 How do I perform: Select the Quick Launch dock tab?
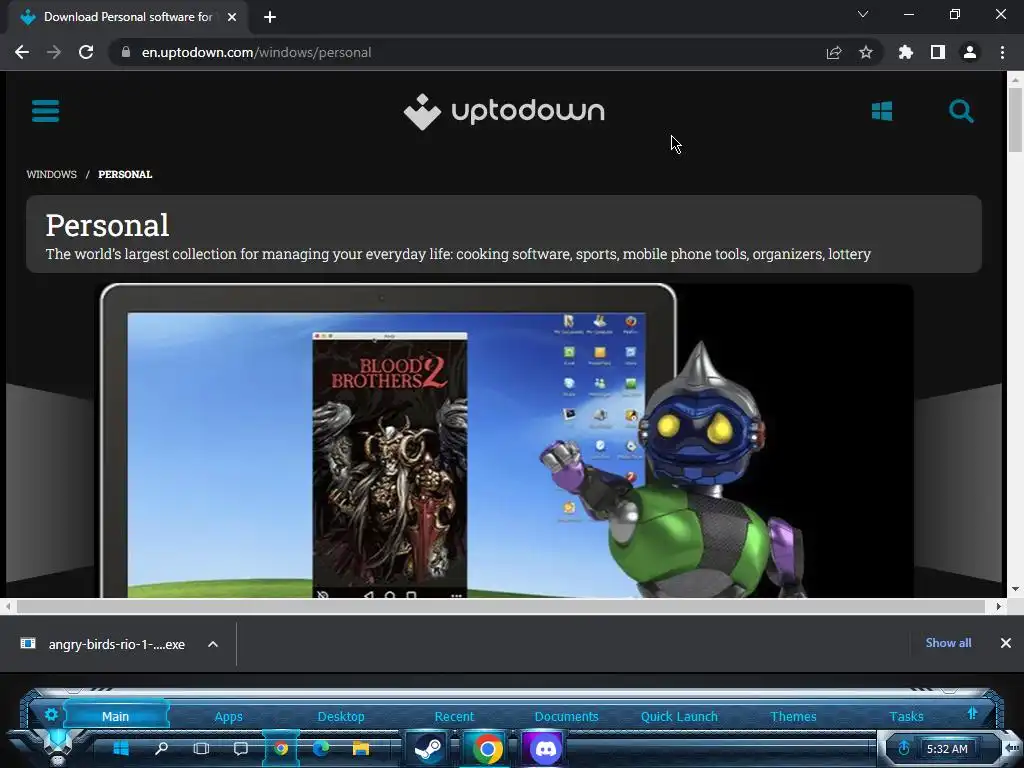tap(679, 716)
